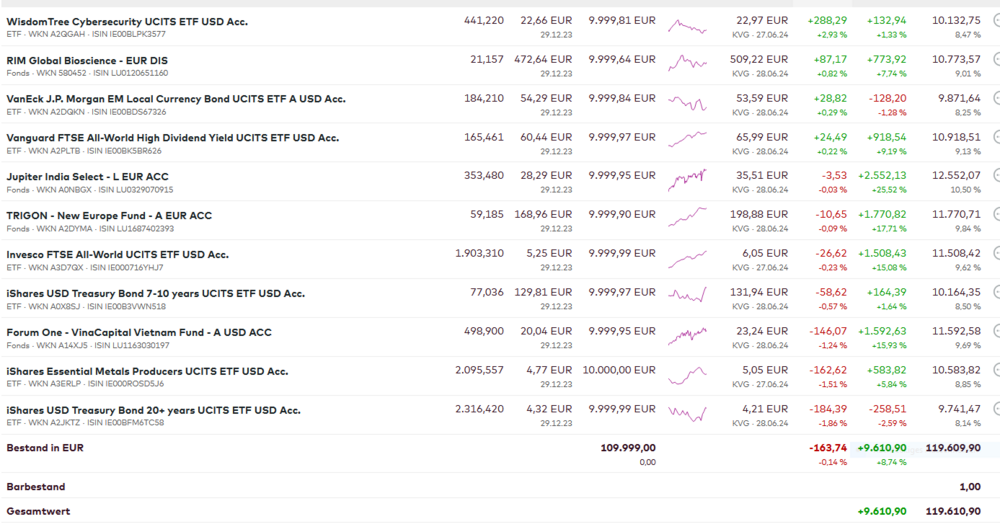
Task: View price chart for Invesco FTSE All-World
Action: click(687, 258)
